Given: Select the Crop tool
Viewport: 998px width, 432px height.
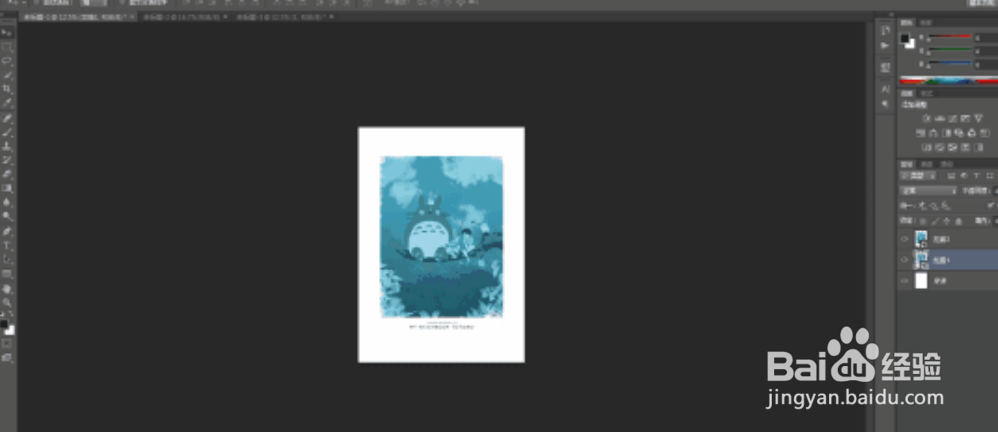Looking at the screenshot, I should click(x=7, y=88).
